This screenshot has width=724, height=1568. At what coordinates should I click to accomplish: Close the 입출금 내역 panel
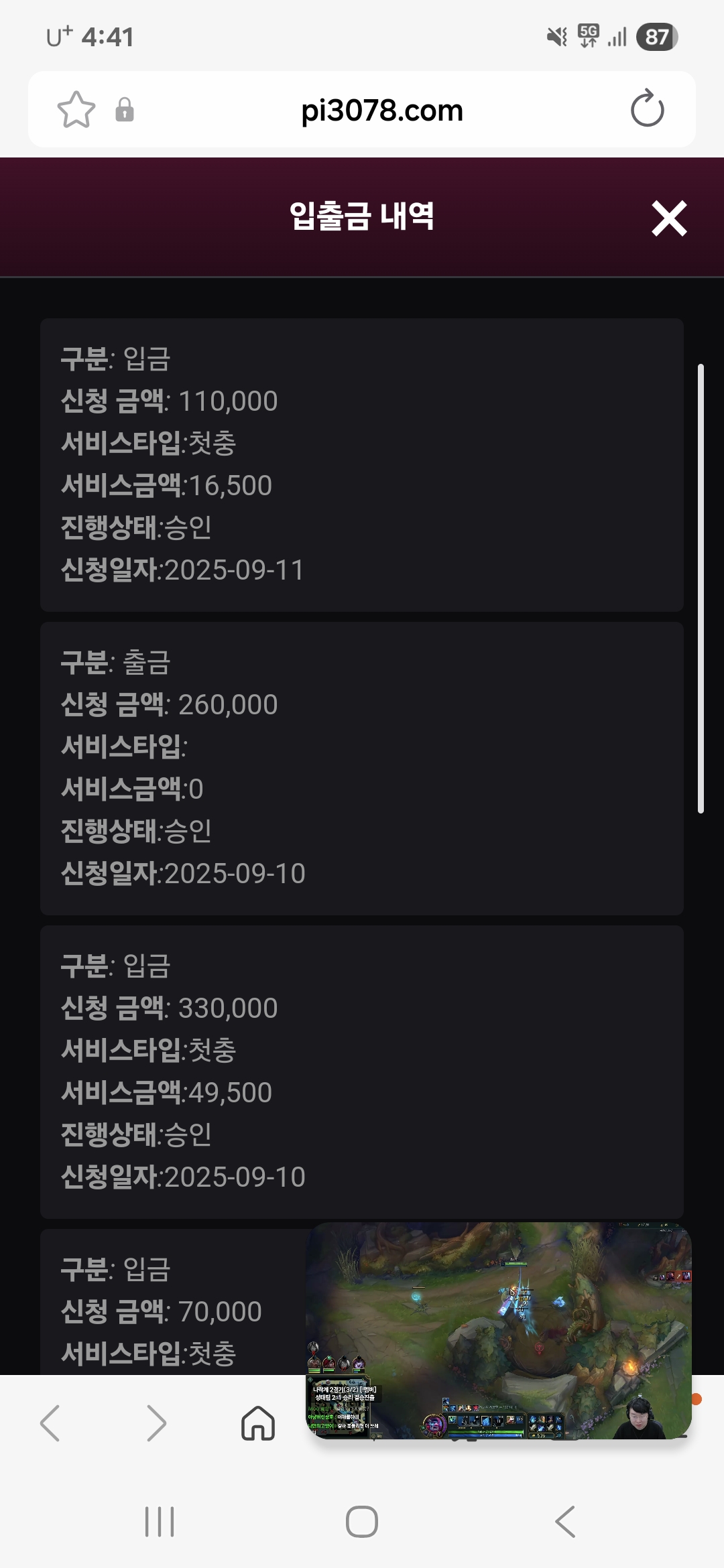(669, 218)
